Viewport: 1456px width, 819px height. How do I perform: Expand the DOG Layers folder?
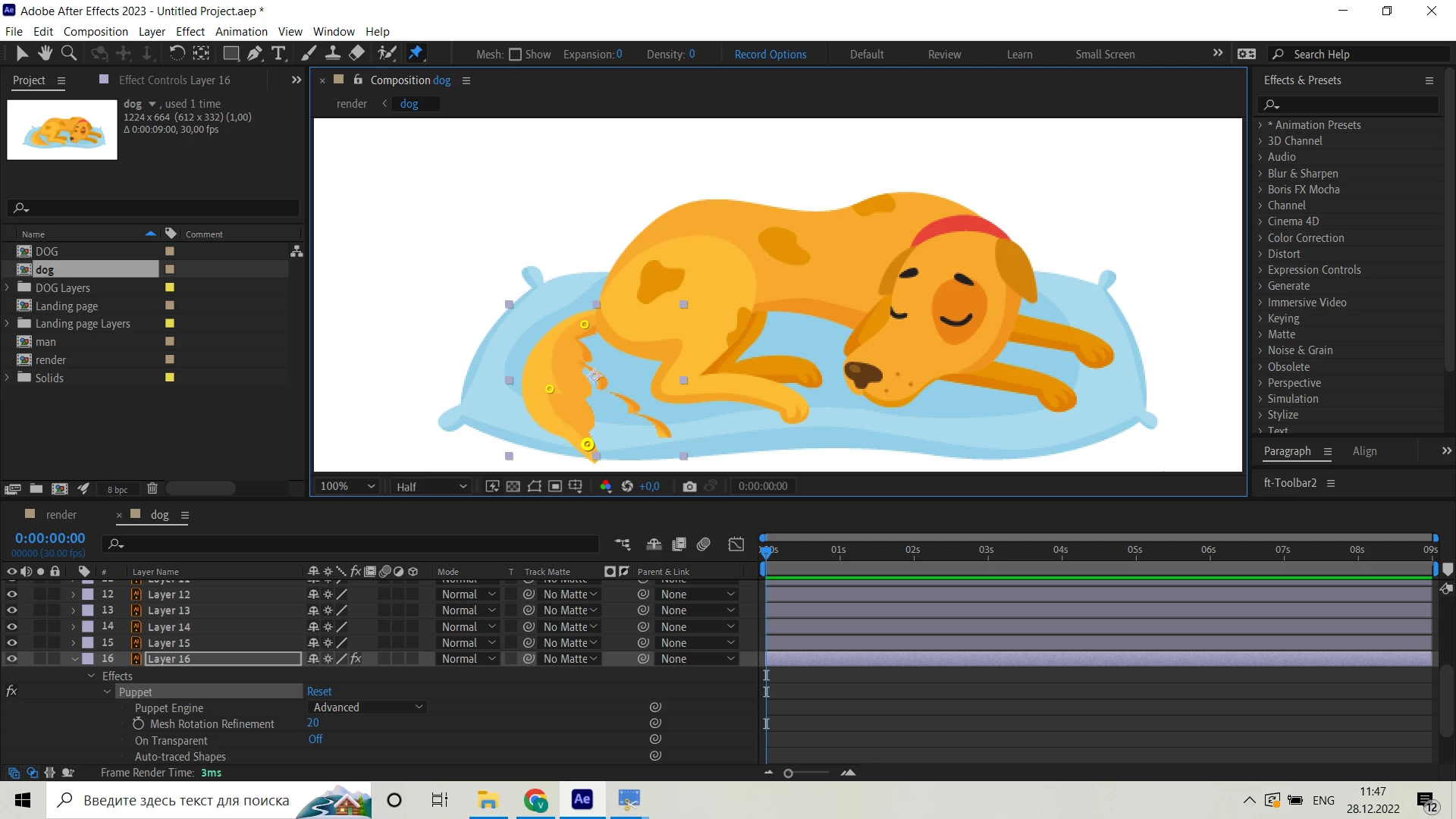point(8,288)
